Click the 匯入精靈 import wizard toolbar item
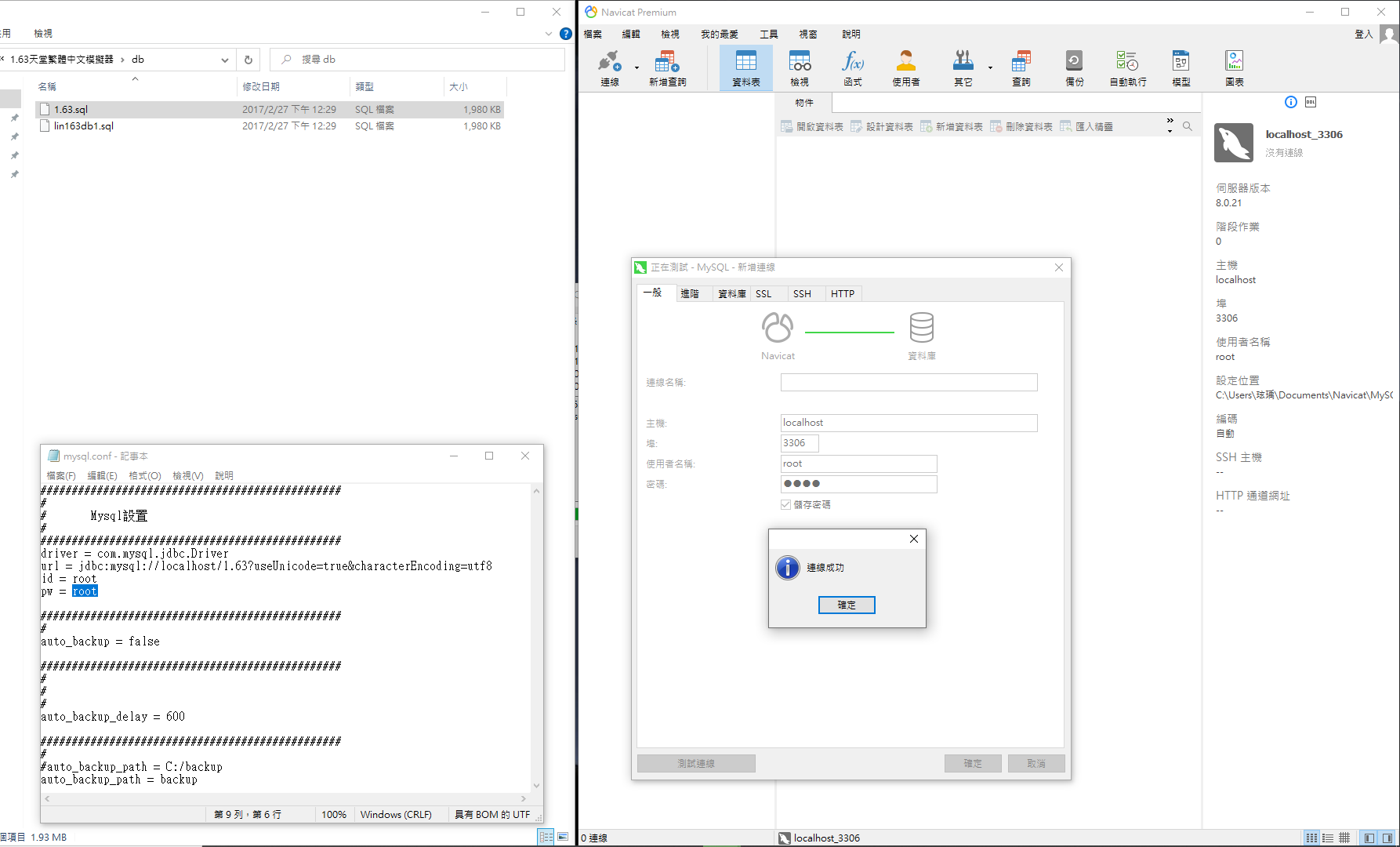Viewport: 1400px width, 847px height. 1086,126
